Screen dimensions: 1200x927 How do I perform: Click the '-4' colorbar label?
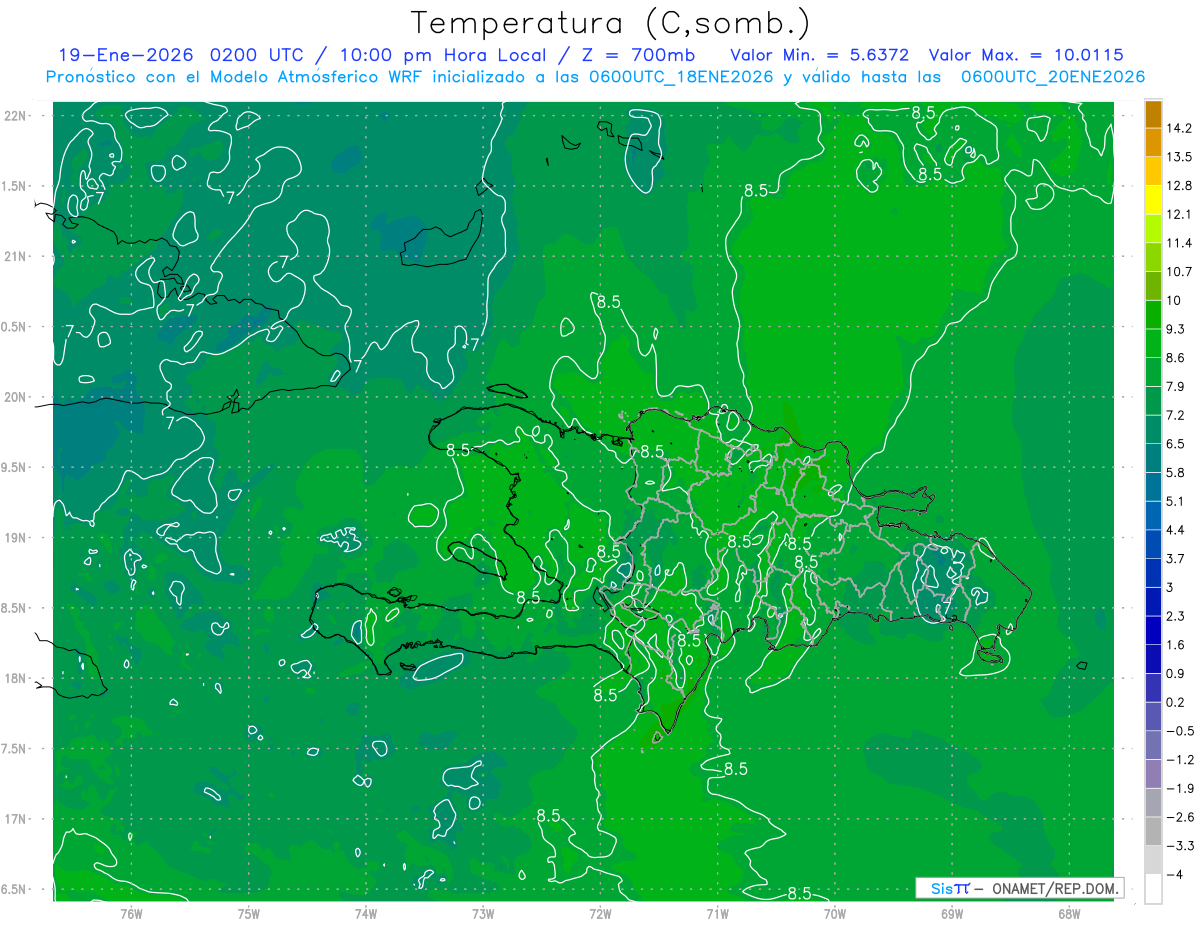[1175, 874]
